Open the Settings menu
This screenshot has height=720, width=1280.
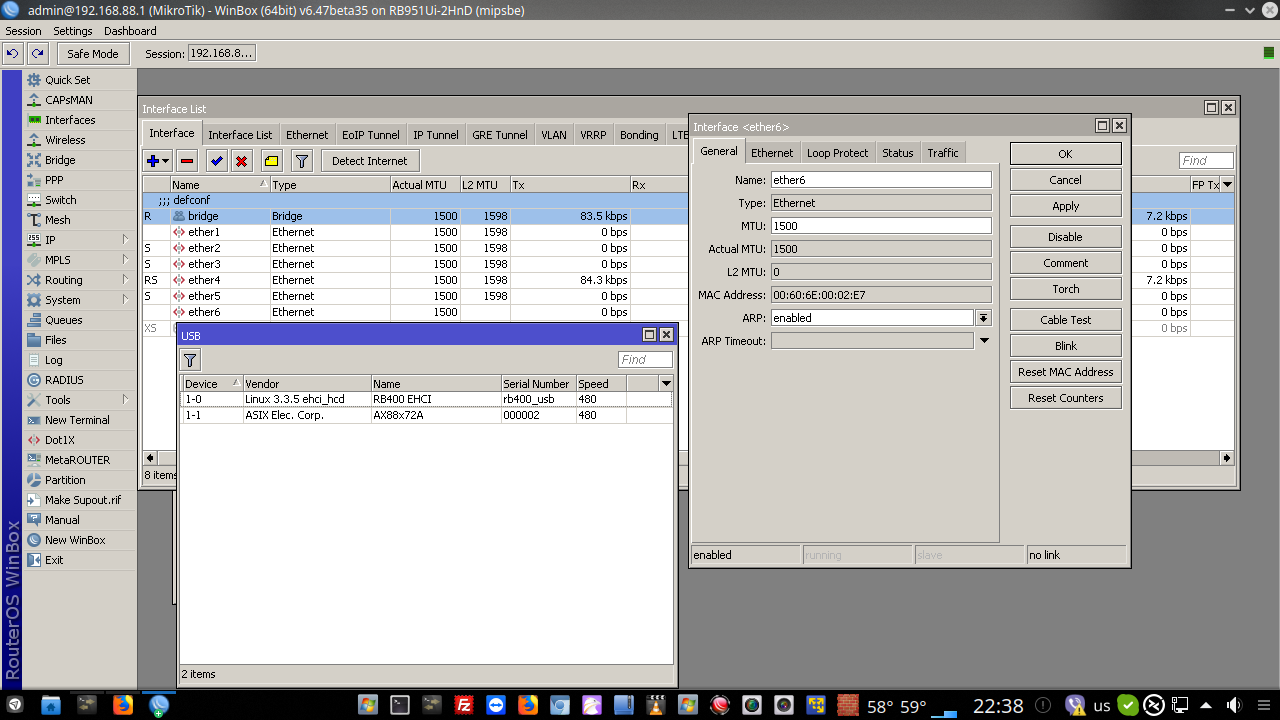pos(72,31)
